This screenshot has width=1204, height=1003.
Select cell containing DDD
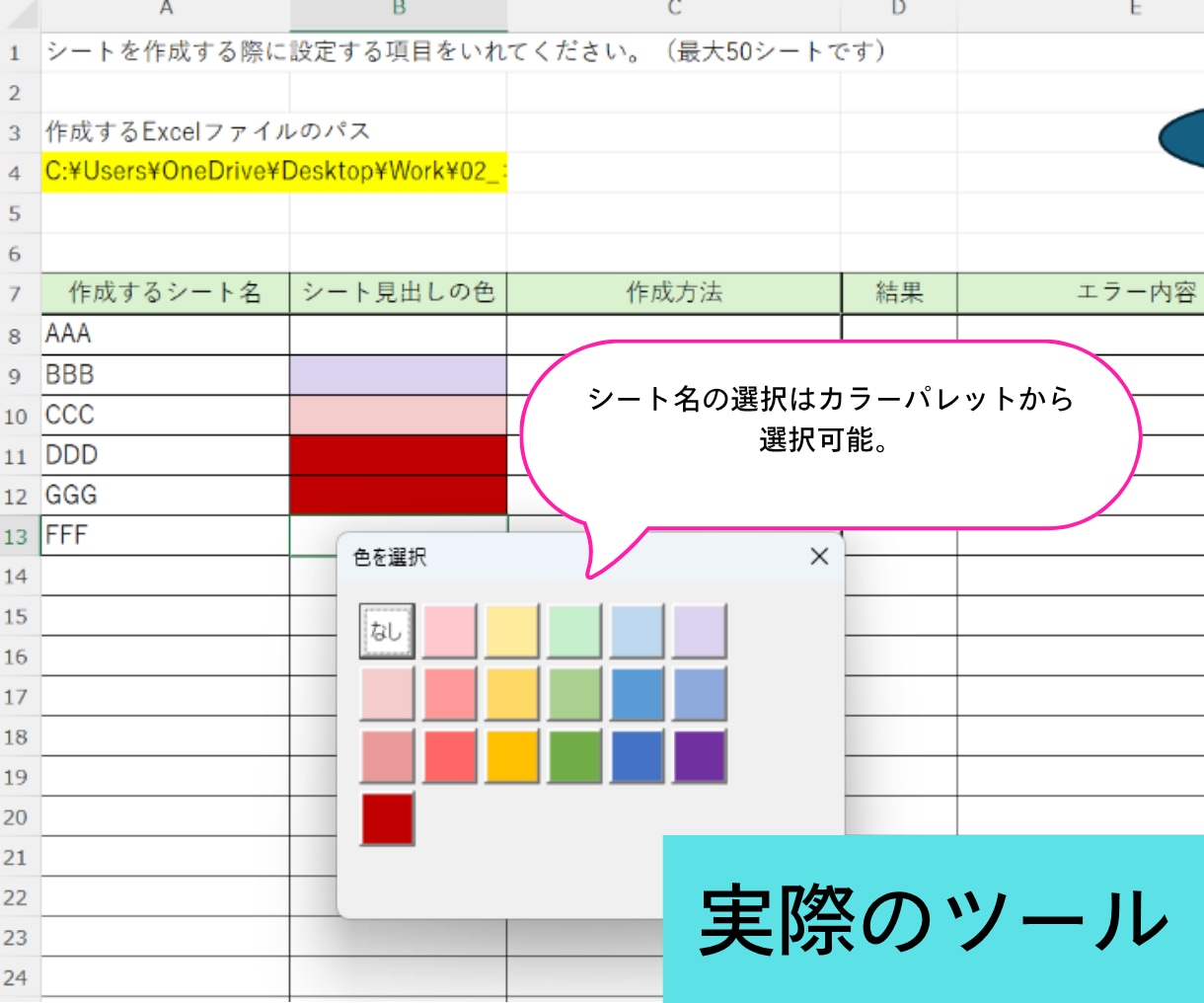tap(166, 455)
